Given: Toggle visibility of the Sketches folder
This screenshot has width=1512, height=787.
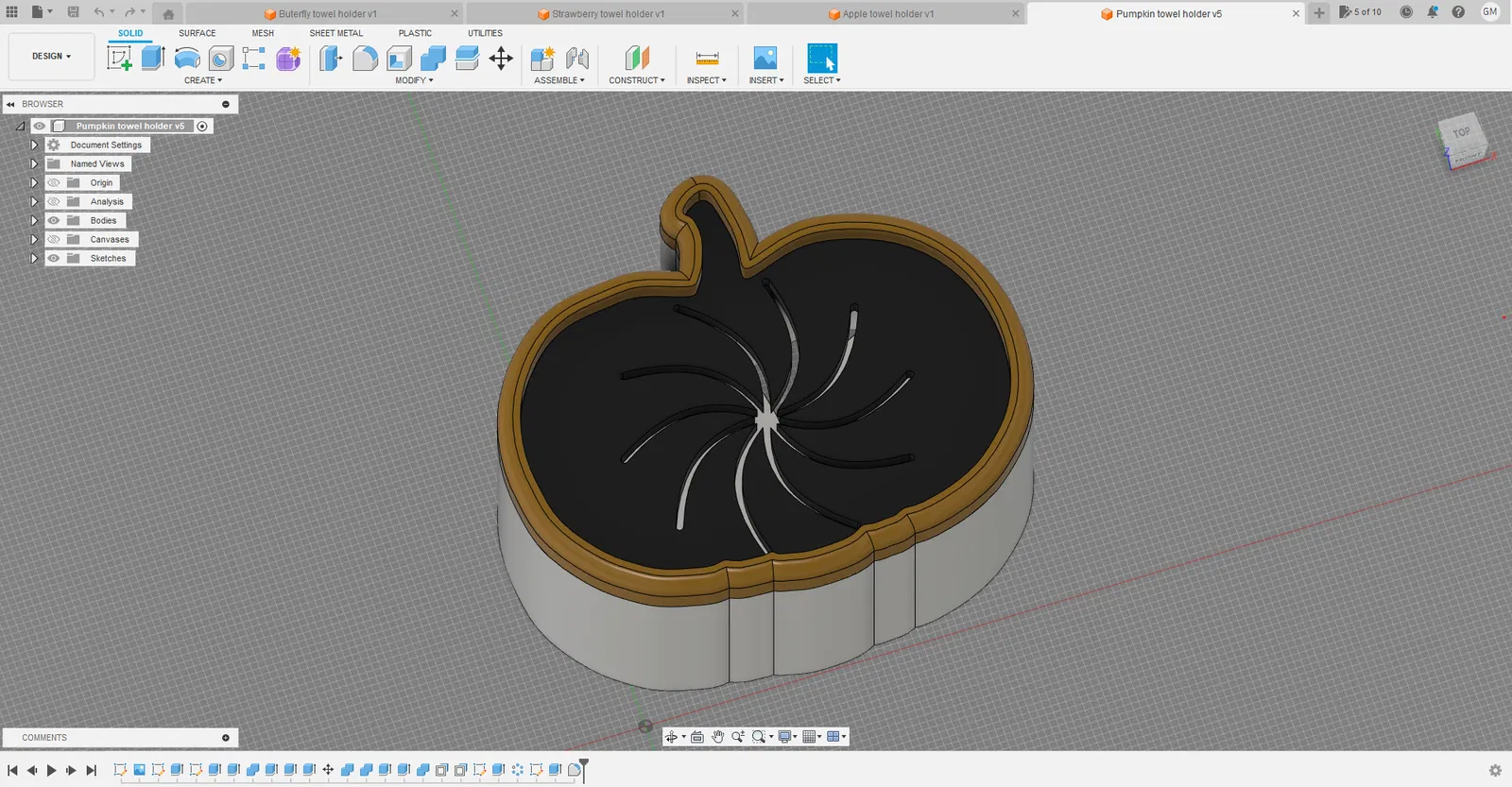Looking at the screenshot, I should point(54,258).
